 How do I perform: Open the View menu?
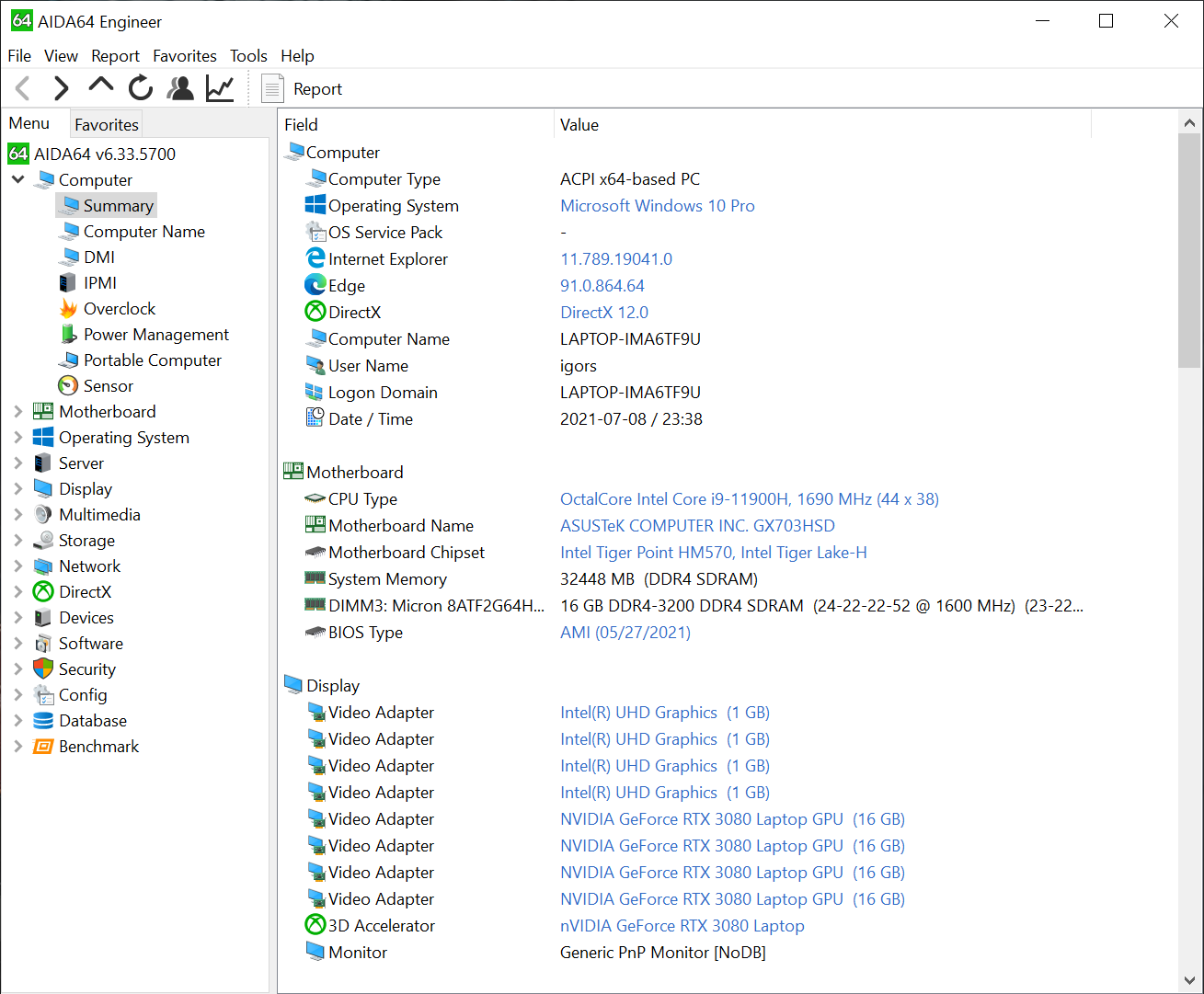(61, 56)
